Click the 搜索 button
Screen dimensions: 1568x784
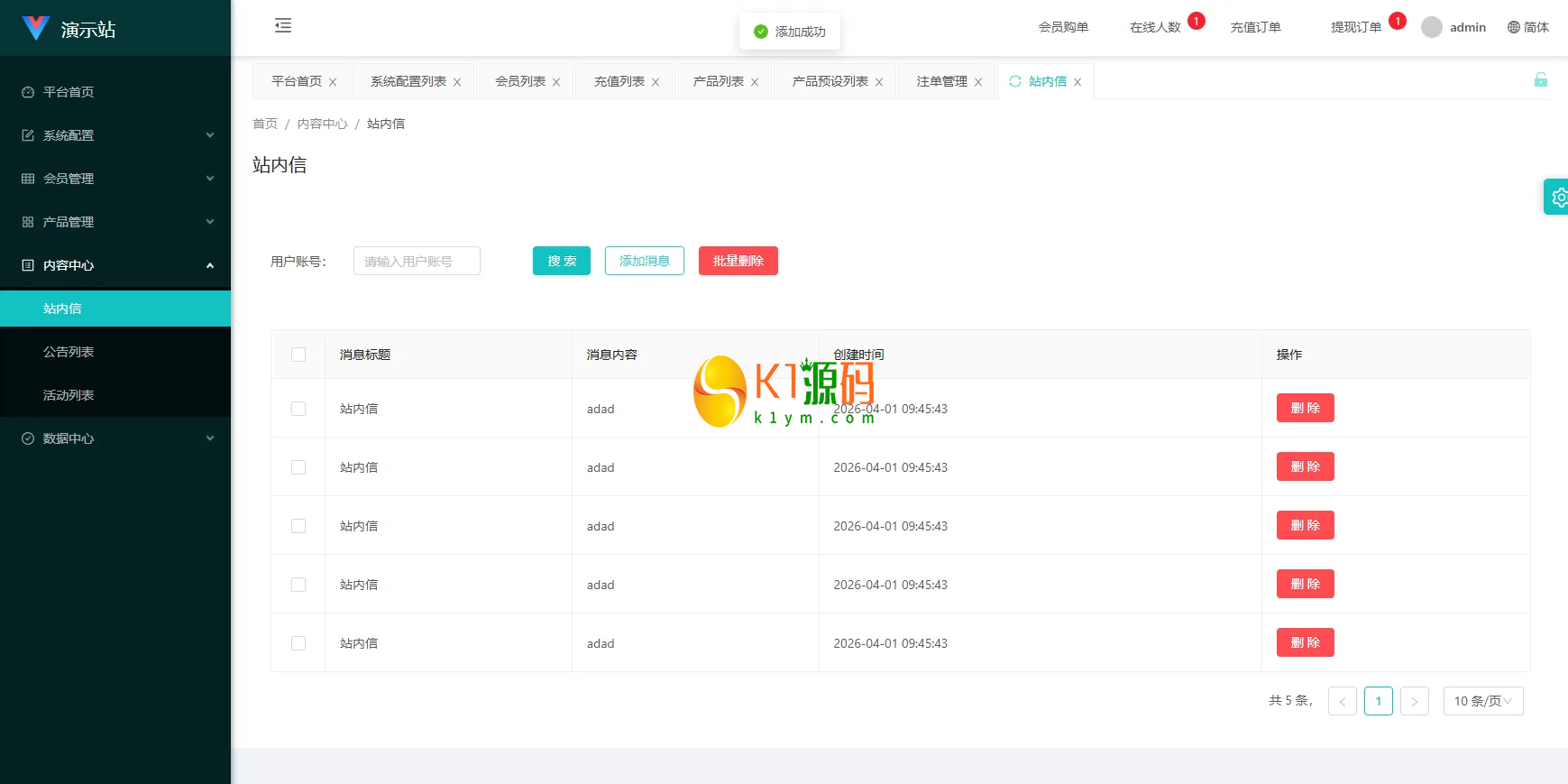coord(562,261)
